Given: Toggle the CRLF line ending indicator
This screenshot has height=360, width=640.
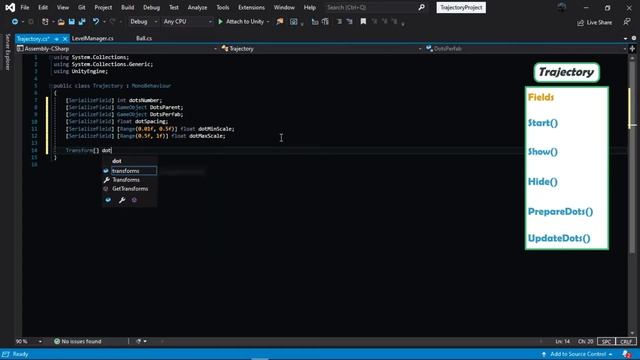Looking at the screenshot, I should coord(626,341).
